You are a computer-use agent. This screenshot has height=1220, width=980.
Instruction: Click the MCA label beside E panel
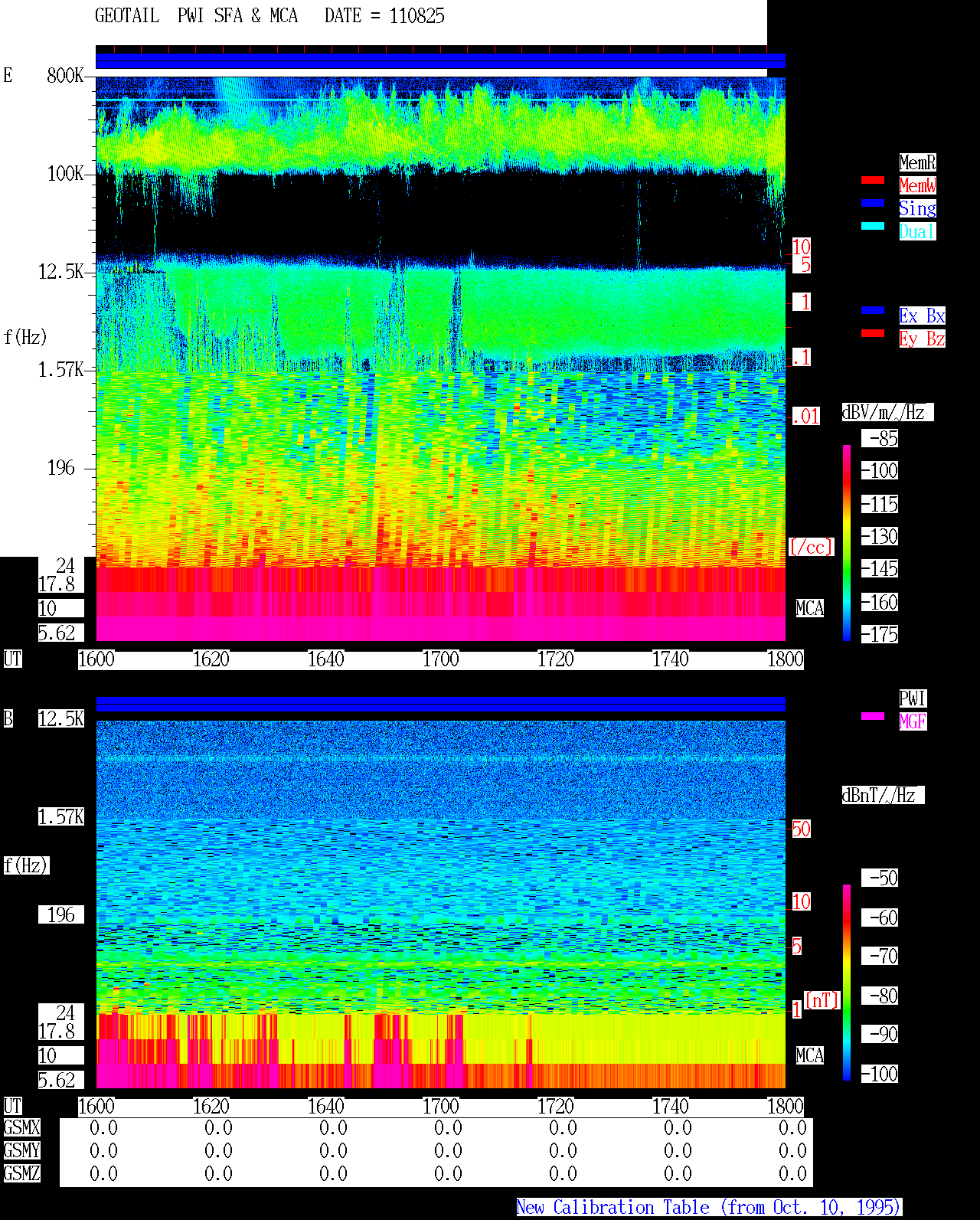click(x=810, y=608)
